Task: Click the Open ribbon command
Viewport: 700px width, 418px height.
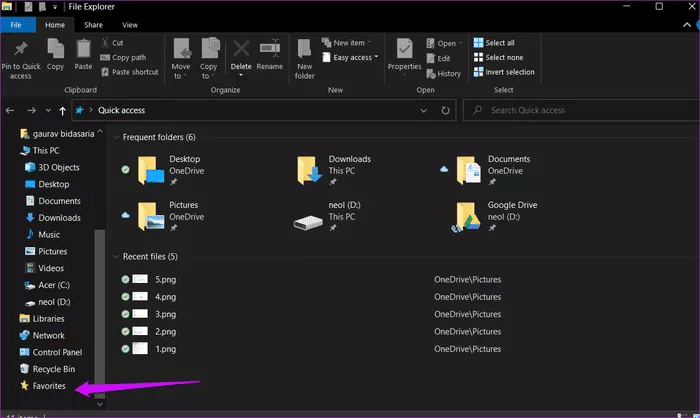Action: 444,43
